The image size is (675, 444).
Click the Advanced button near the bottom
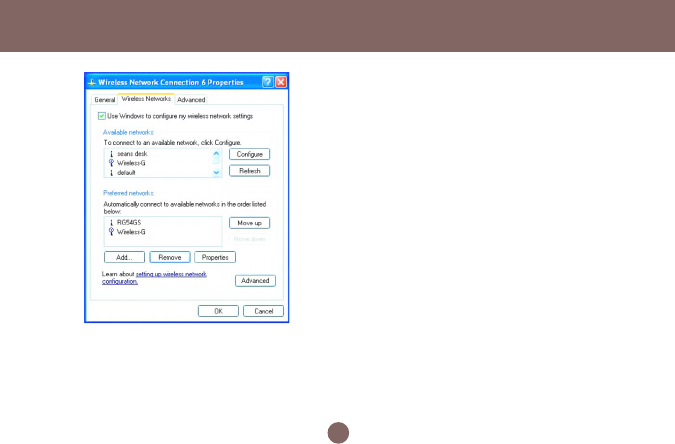click(x=255, y=281)
